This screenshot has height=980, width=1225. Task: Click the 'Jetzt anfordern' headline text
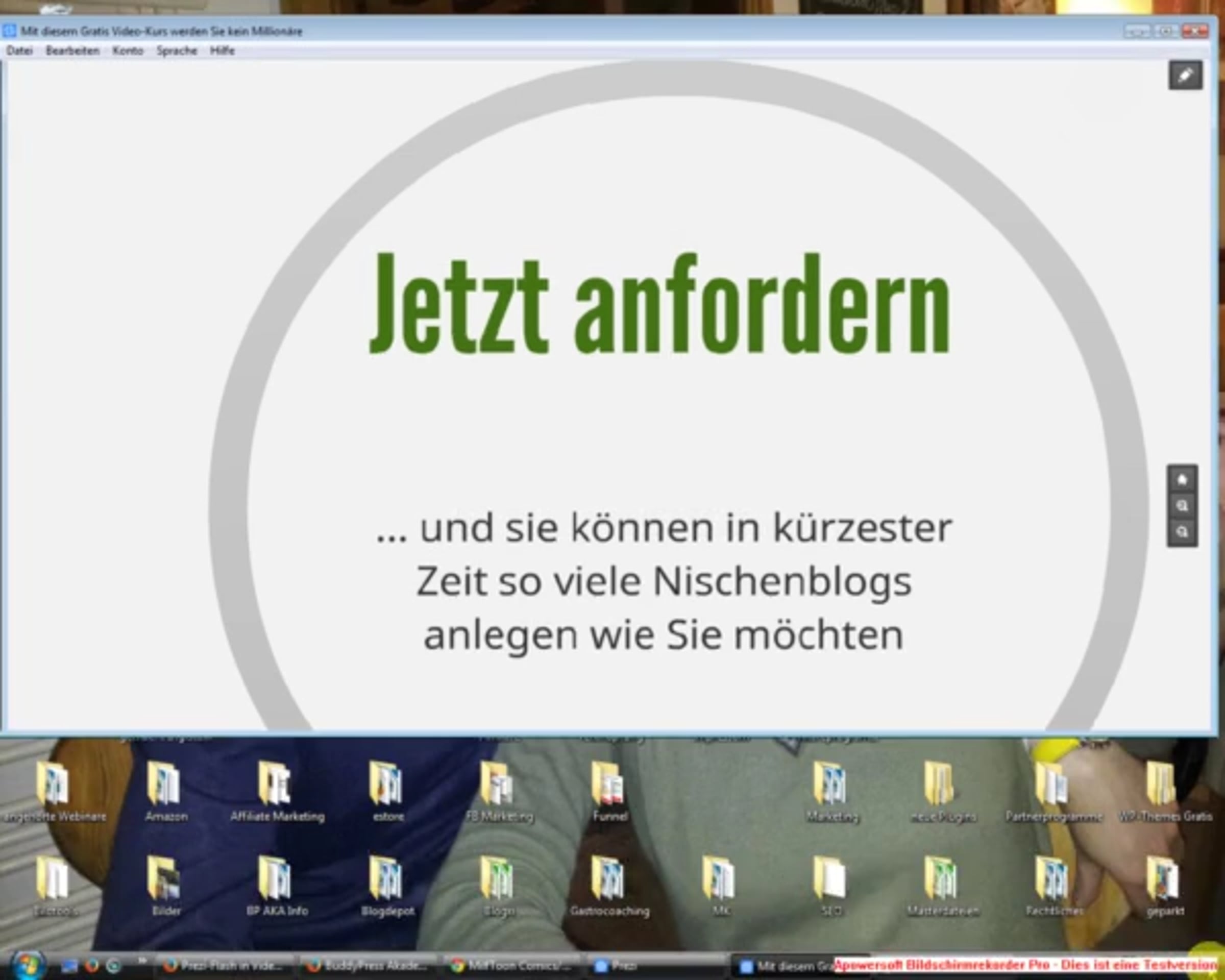coord(659,305)
